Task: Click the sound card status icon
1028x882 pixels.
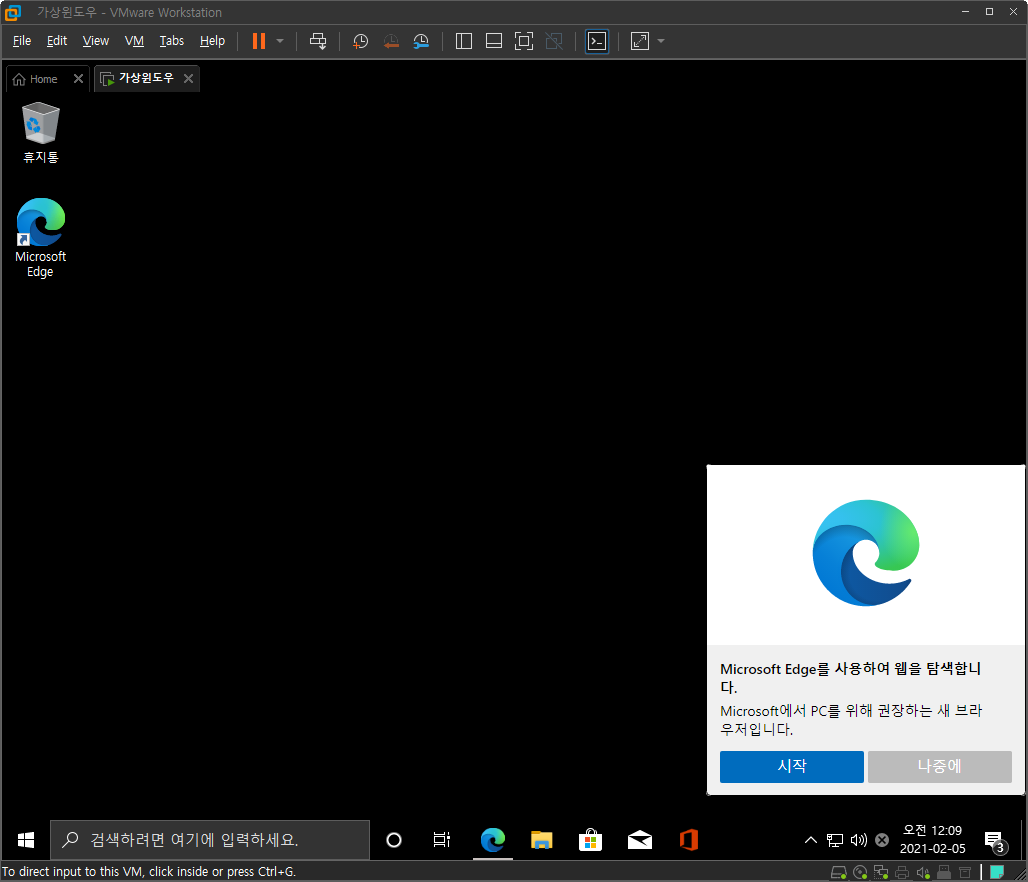Action: coord(923,872)
